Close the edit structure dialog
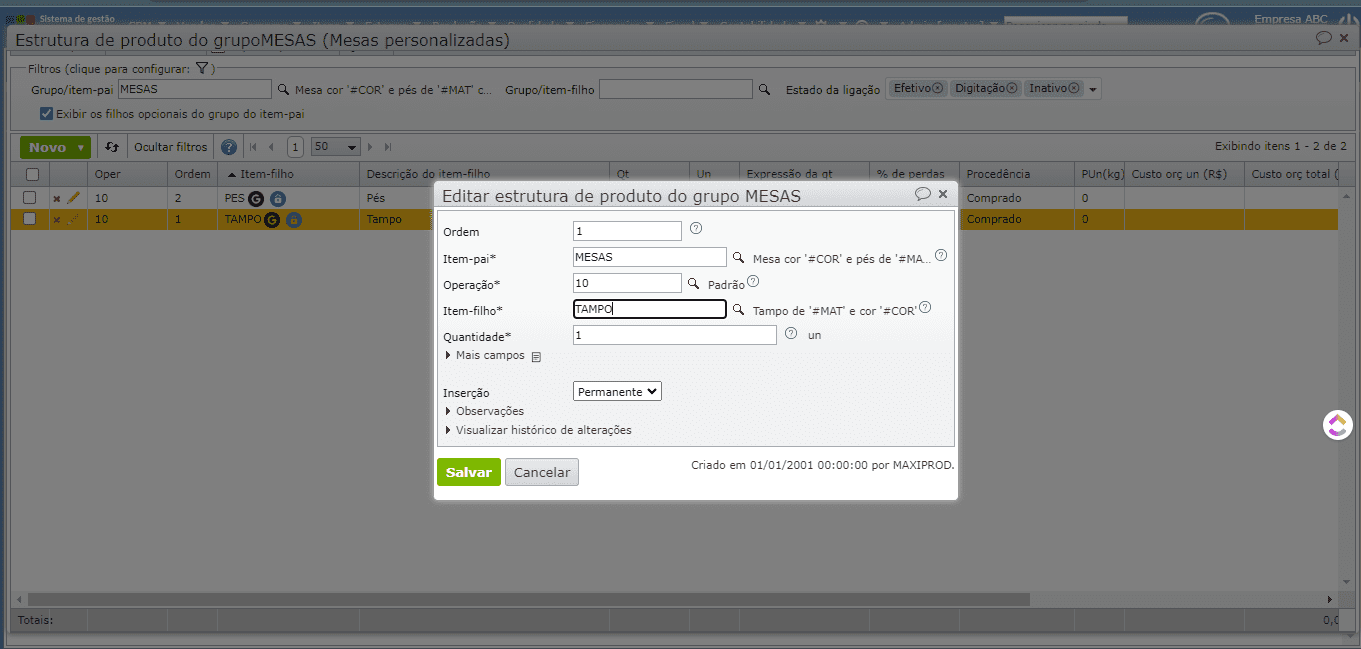 coord(943,194)
